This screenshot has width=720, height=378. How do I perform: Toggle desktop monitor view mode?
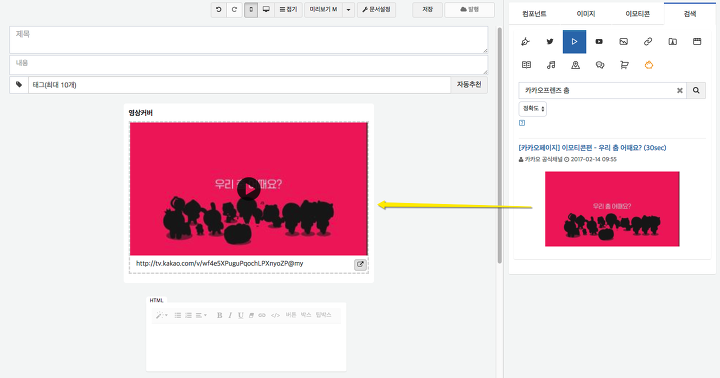point(266,10)
